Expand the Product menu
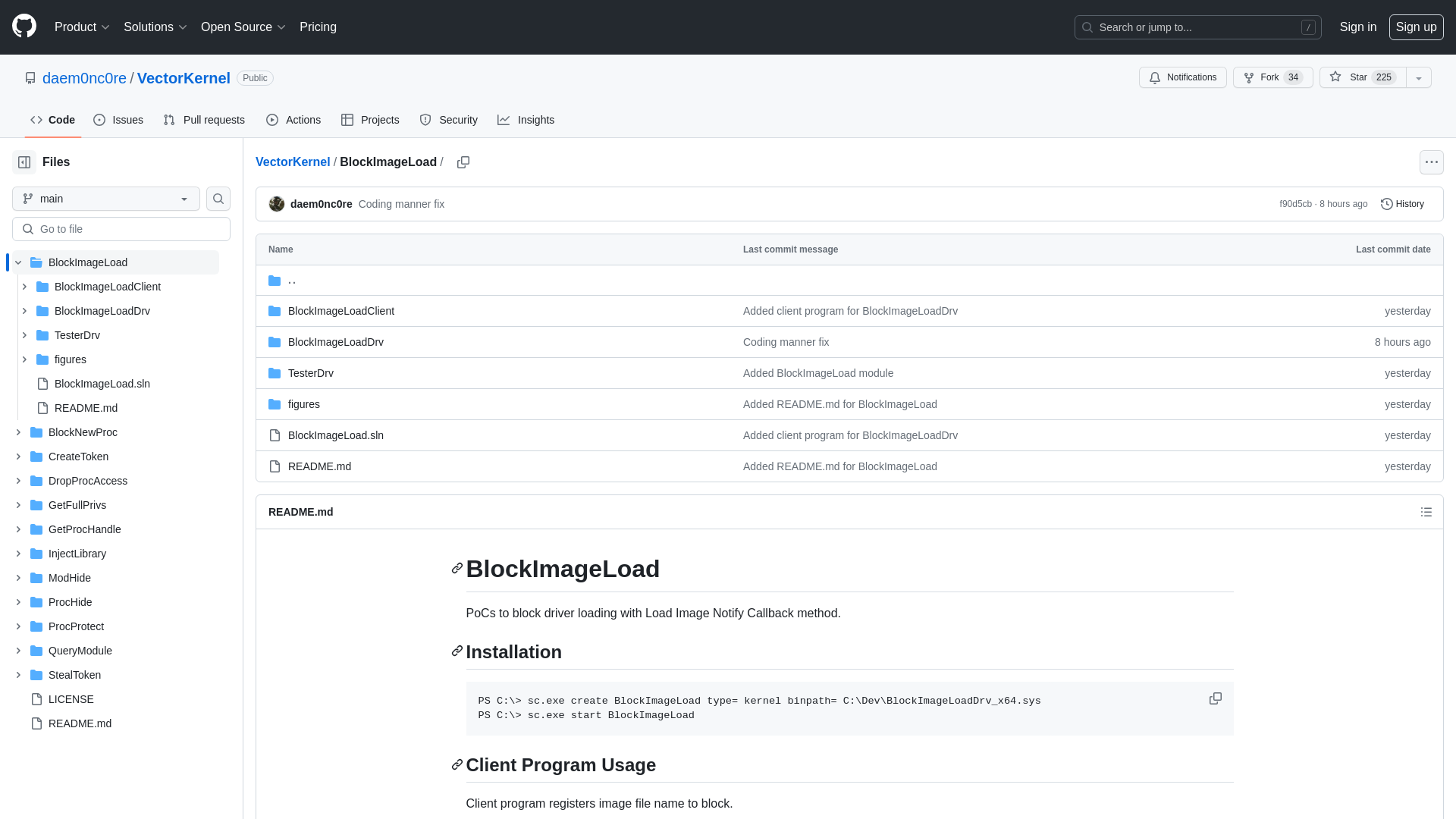 coord(82,27)
